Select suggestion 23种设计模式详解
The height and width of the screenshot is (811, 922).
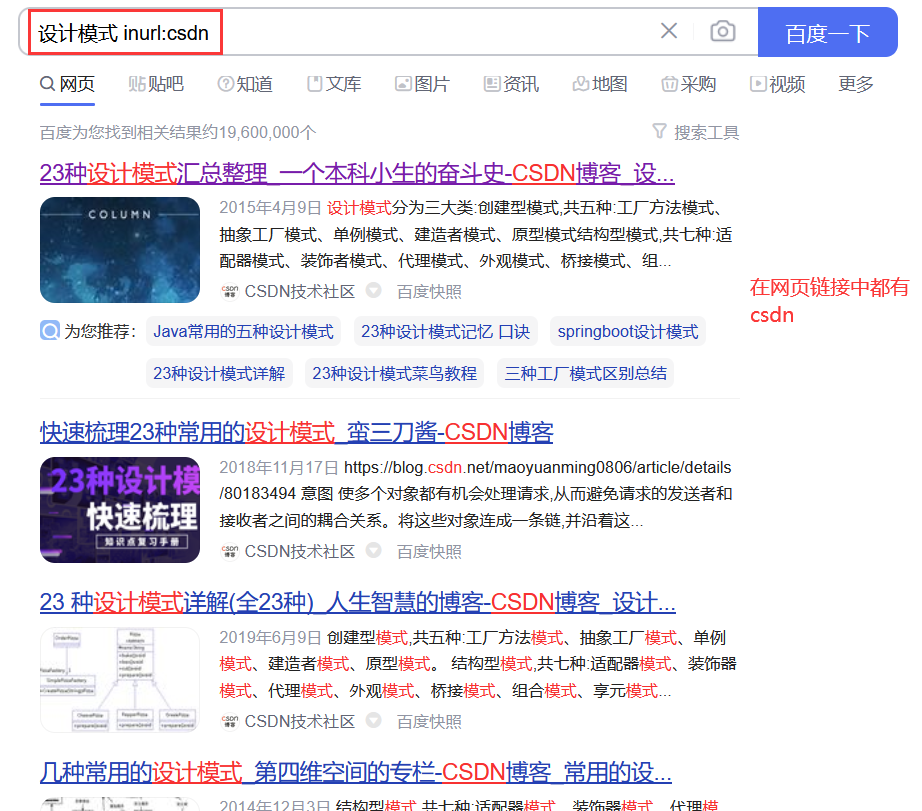[219, 373]
